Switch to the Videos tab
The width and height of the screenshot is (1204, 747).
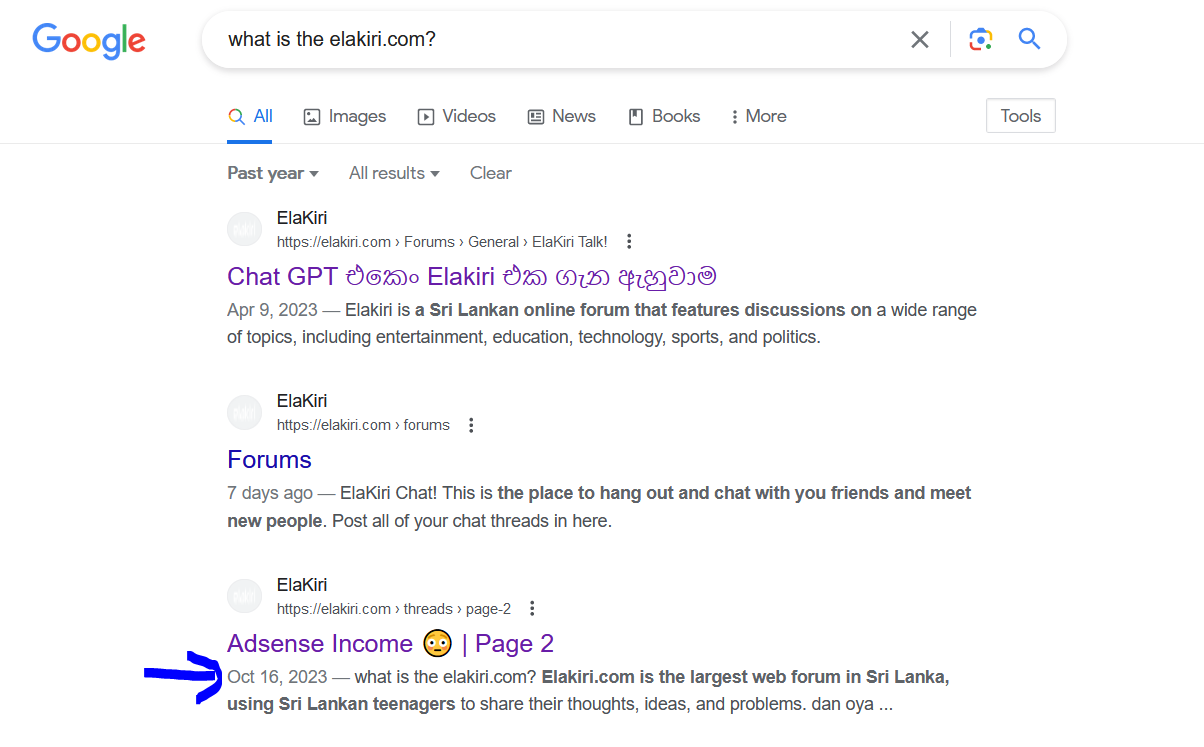[457, 116]
